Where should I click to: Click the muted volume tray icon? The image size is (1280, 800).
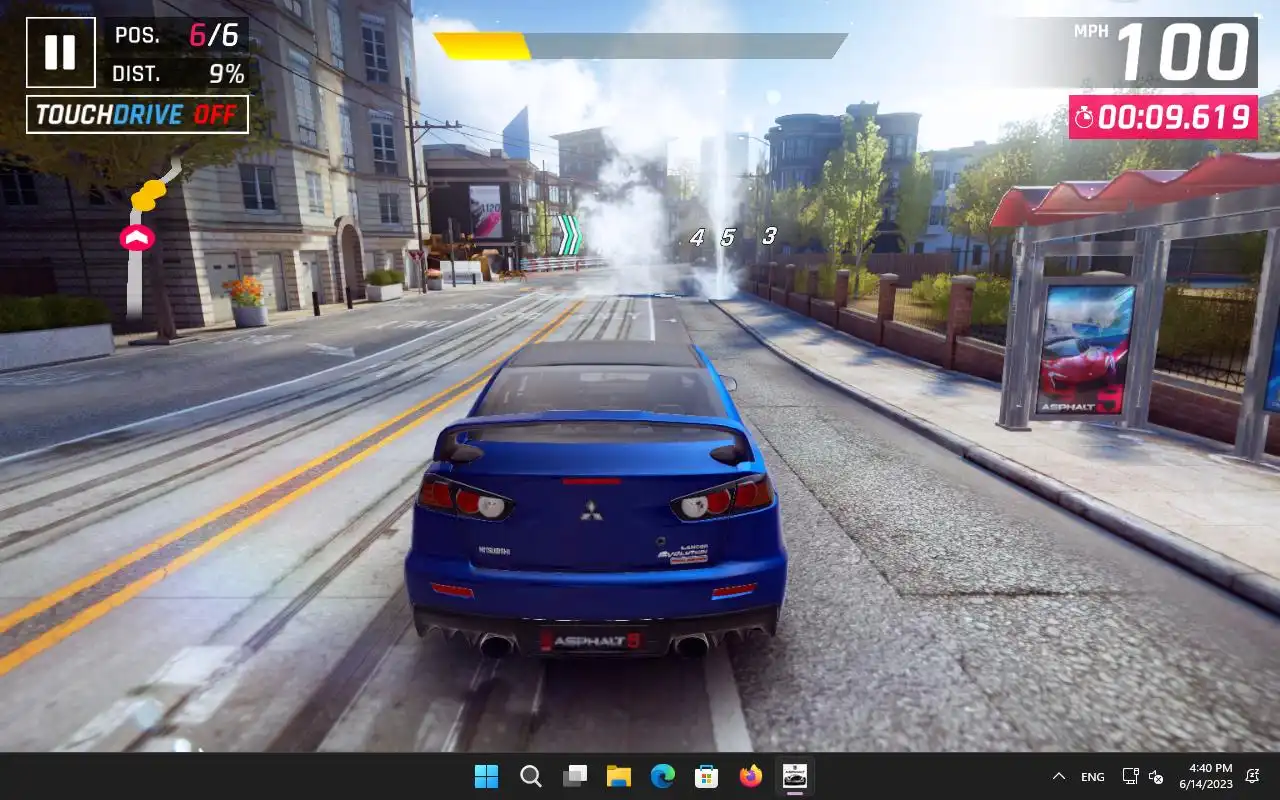click(x=1156, y=776)
